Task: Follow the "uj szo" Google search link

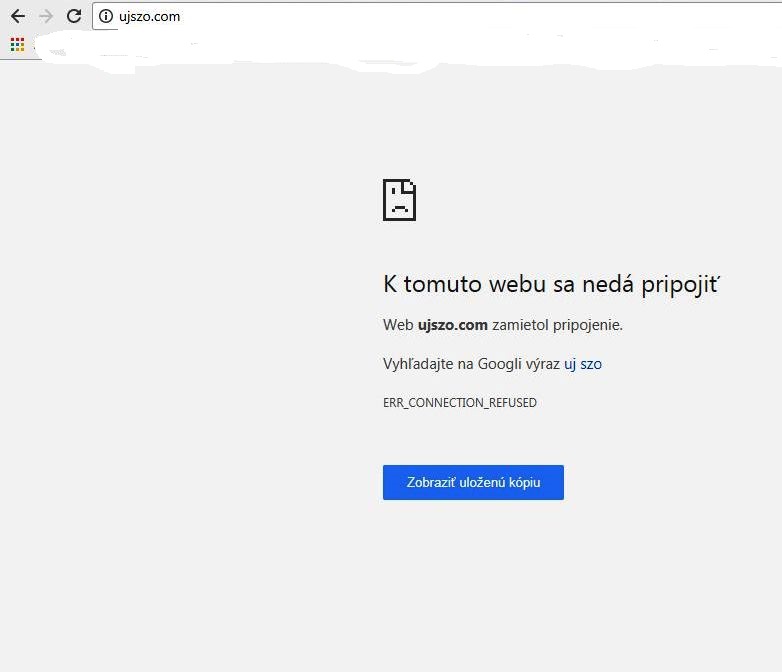Action: [583, 364]
